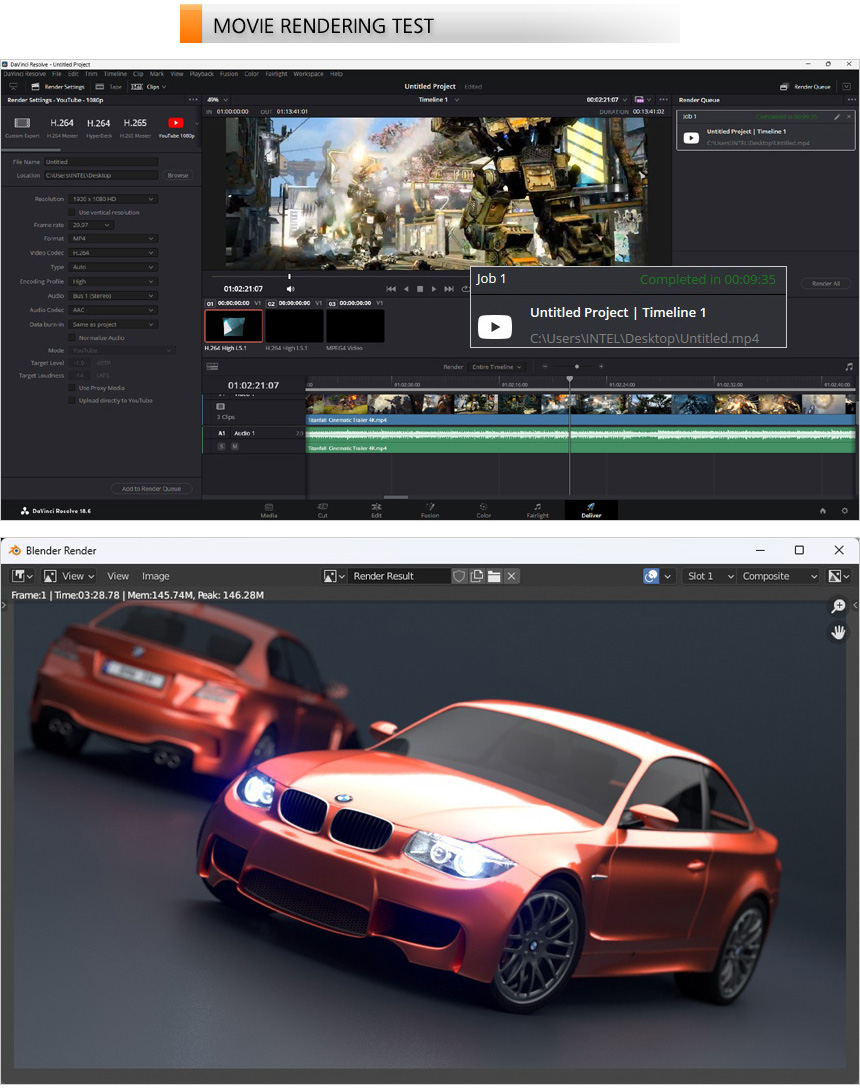Switch to the Edit page

376,510
